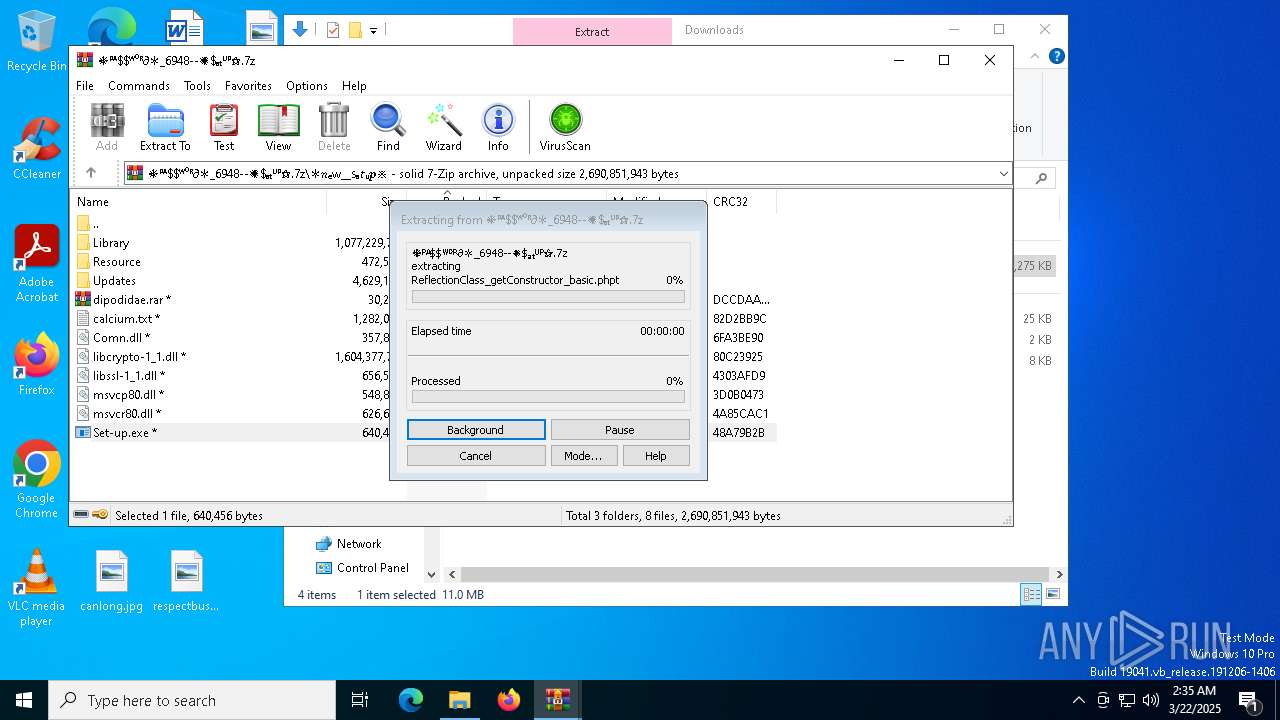Click the Delete trash icon in WinRAR
The height and width of the screenshot is (720, 1280).
coord(334,127)
